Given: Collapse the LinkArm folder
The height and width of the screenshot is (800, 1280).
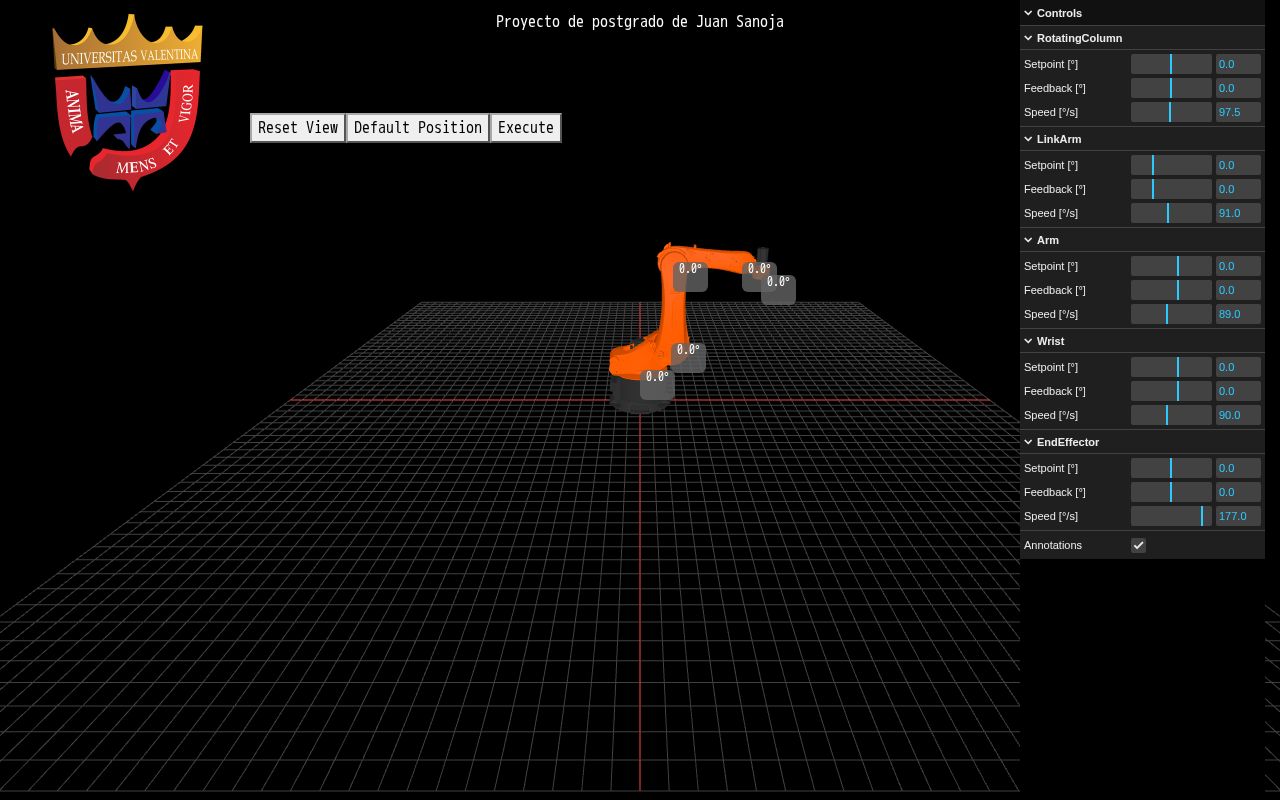Looking at the screenshot, I should coord(1142,139).
